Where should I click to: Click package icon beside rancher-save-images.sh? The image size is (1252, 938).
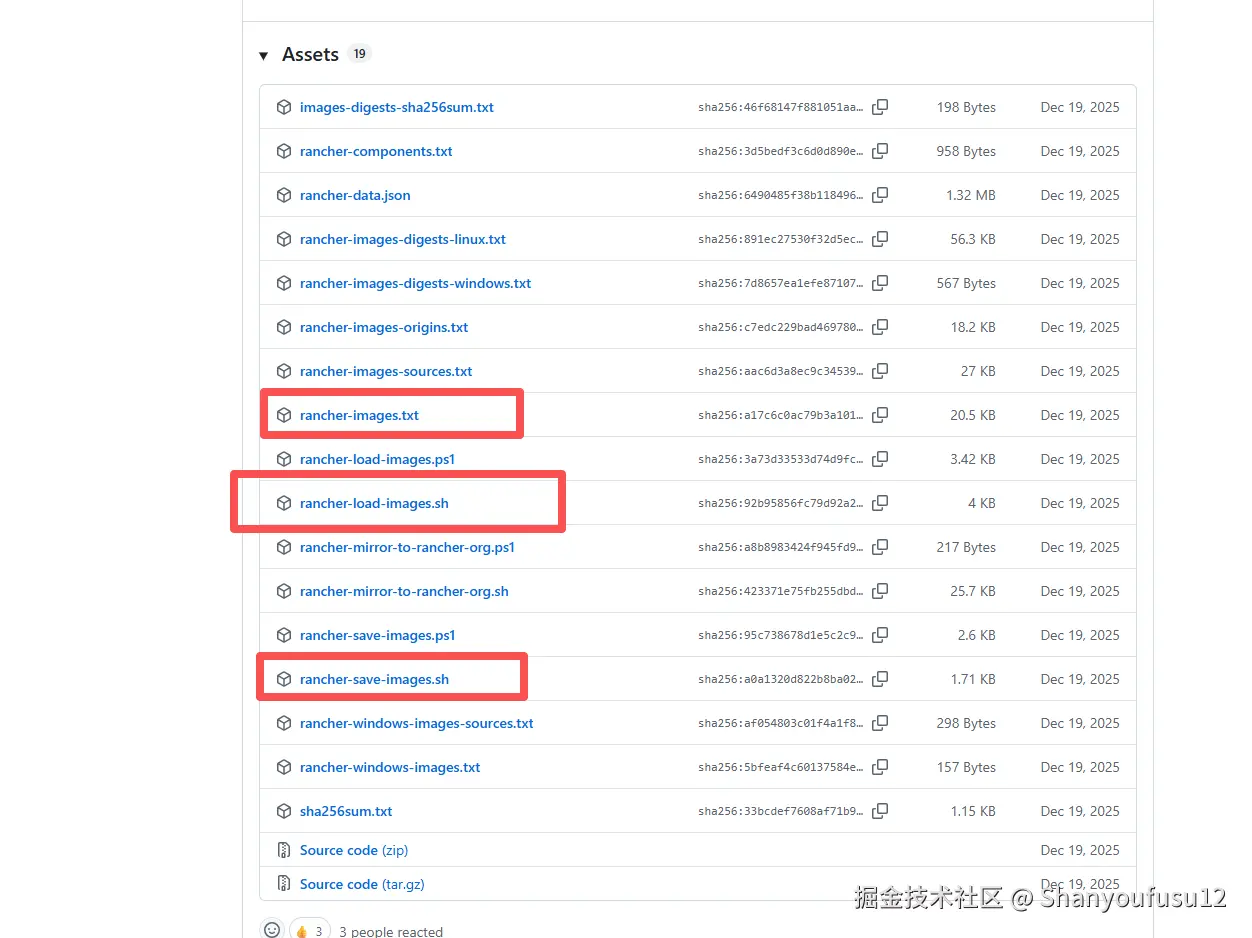pyautogui.click(x=284, y=679)
